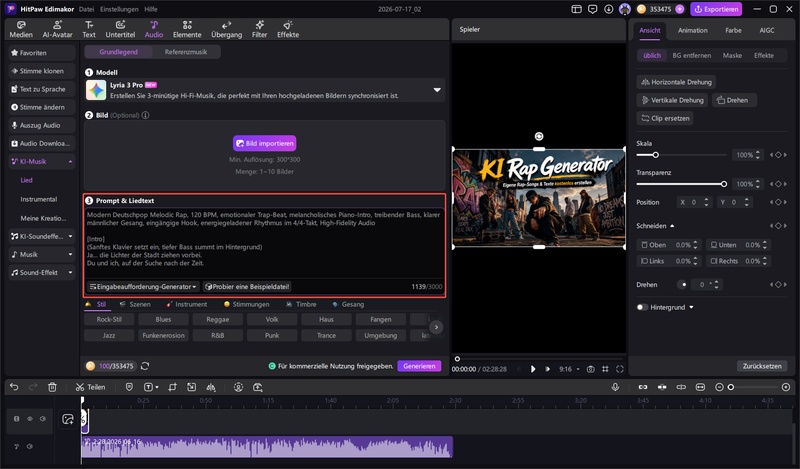
Task: Click Probier eine Beispieldatei!
Action: point(247,287)
